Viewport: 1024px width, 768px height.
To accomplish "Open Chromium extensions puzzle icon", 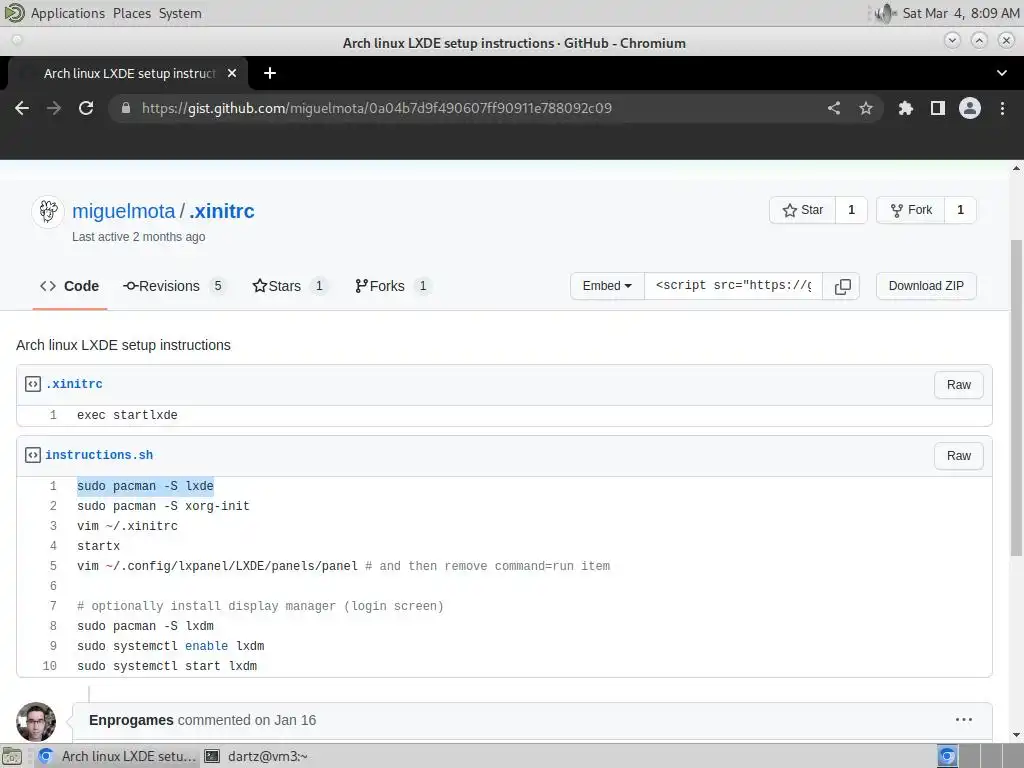I will tap(905, 108).
